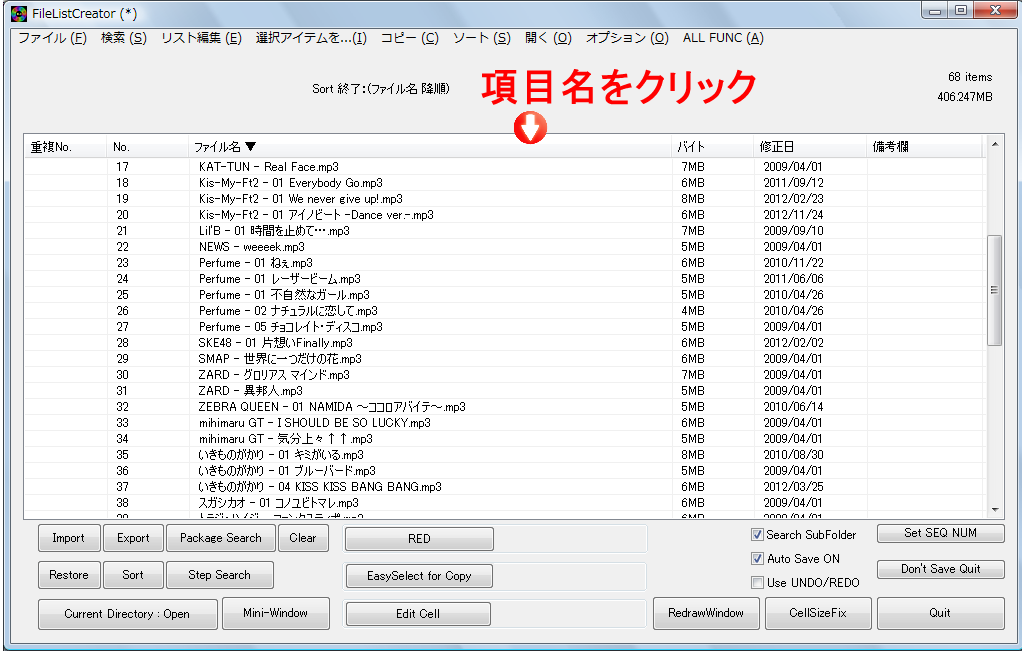Click the RED button

coord(418,538)
